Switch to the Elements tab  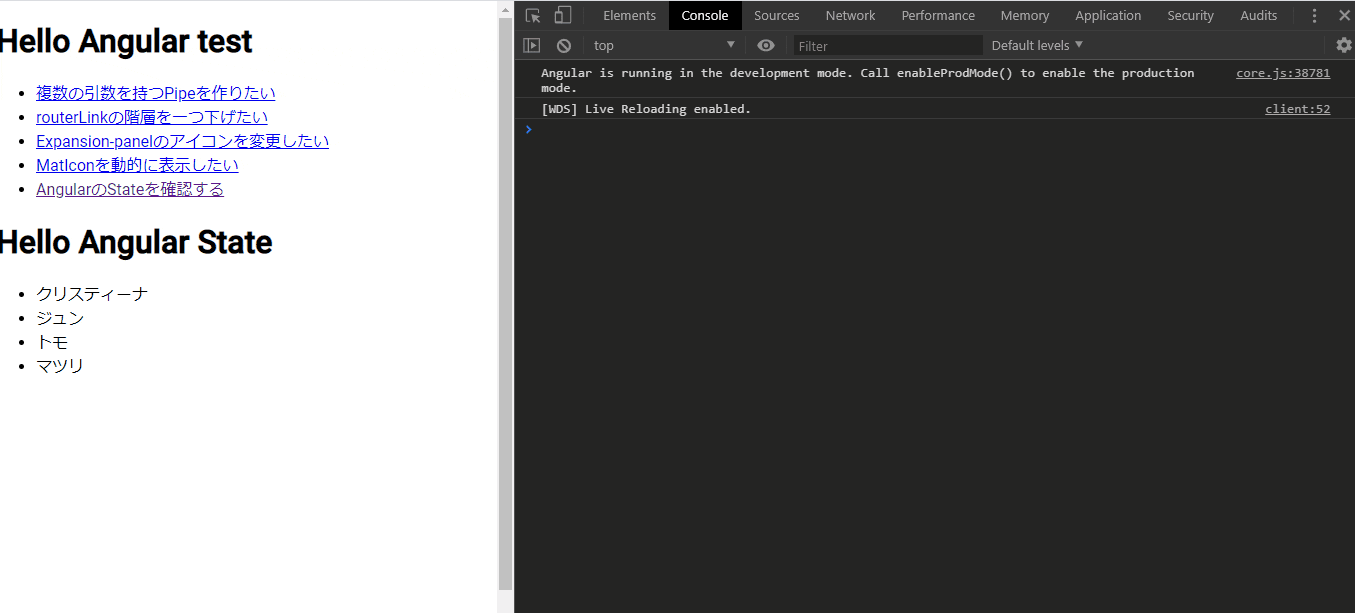[629, 15]
